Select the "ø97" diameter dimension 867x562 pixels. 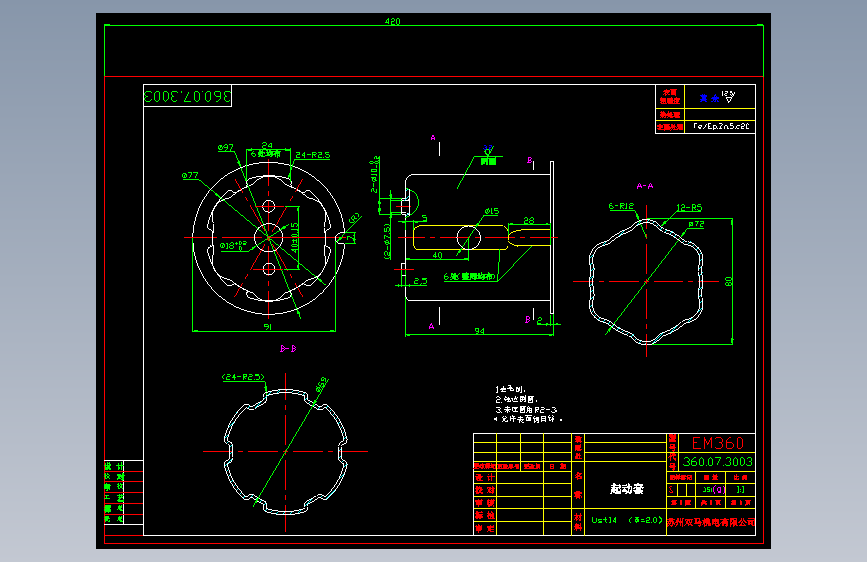[226, 148]
